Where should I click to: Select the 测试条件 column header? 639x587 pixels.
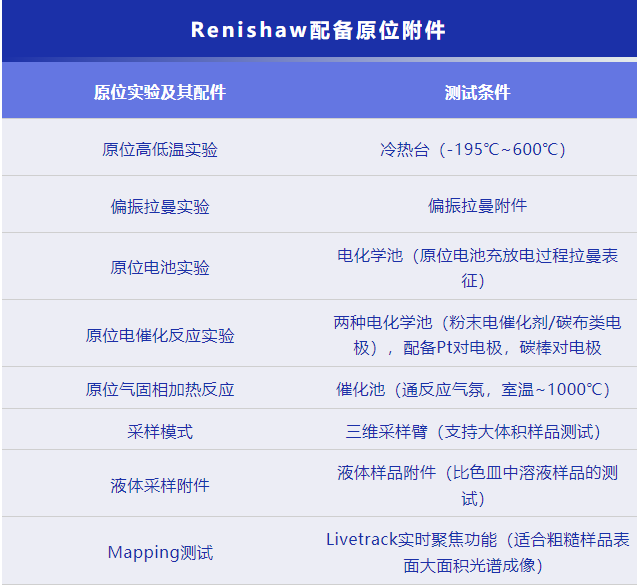tap(477, 92)
